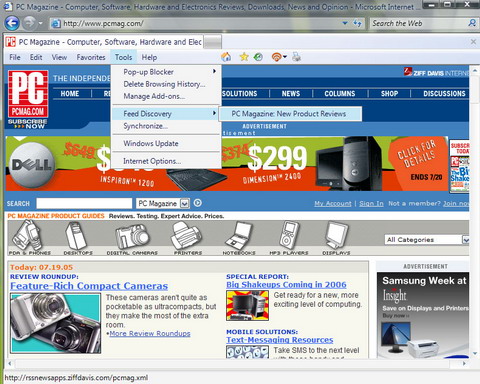Click the search magnifier icon
Image resolution: width=480 pixels, height=384 pixels.
(472, 23)
